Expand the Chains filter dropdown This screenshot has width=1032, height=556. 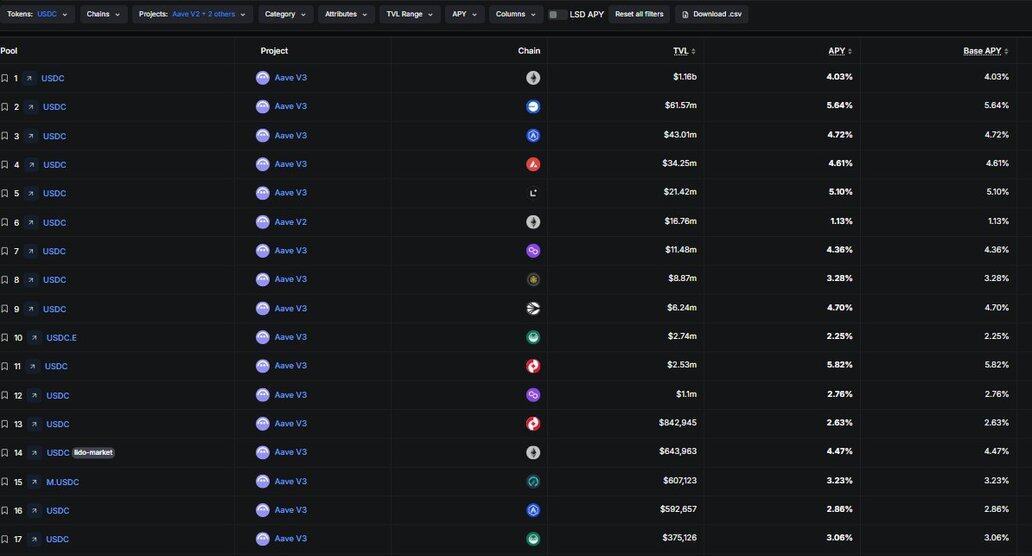[x=103, y=14]
